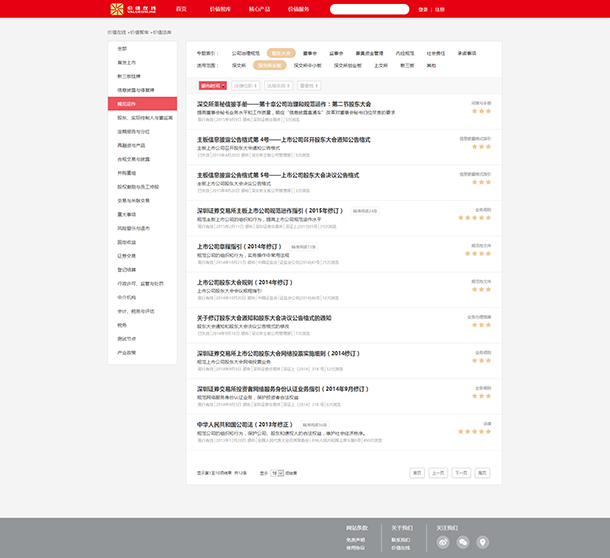Open the 法规名称 sort dropdown
Screen dimensions: 610x558
[x=279, y=86]
